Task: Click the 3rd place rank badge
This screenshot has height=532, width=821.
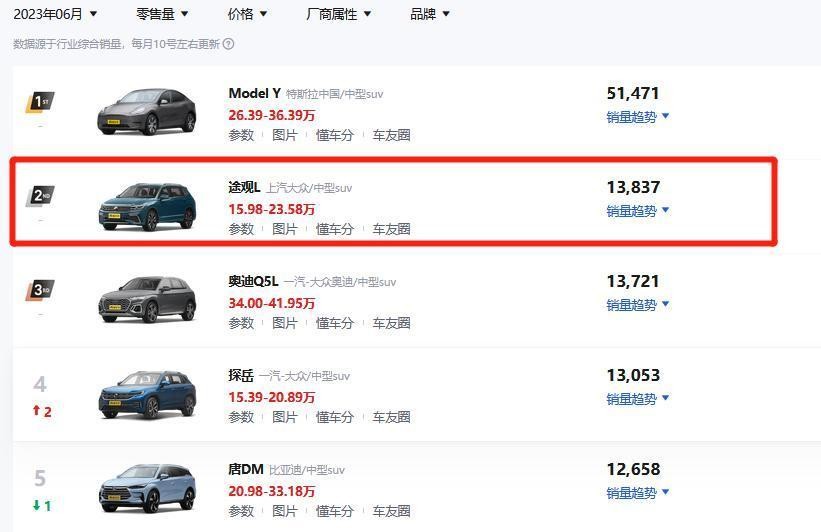Action: (x=40, y=290)
